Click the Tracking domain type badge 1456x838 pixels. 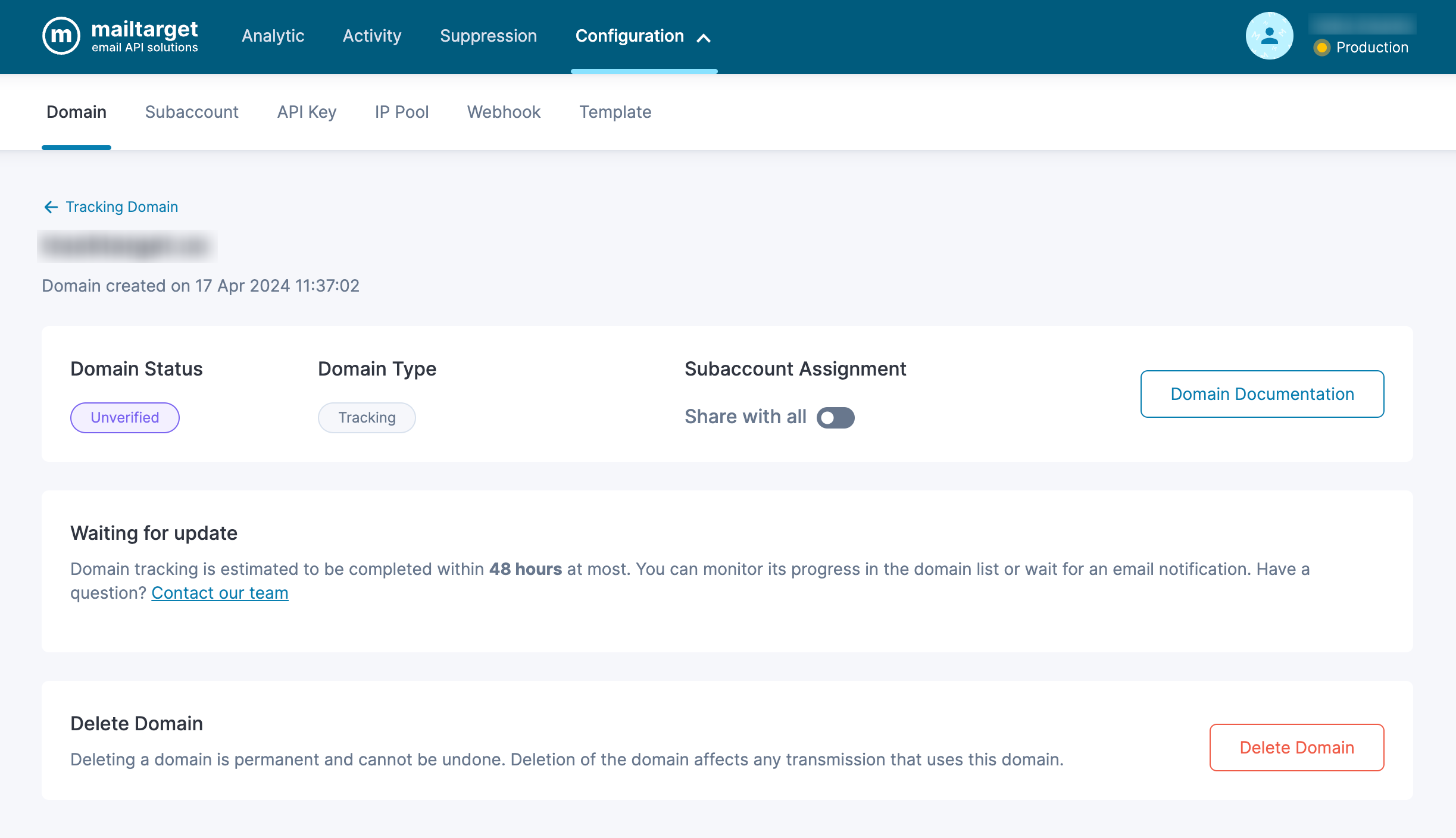(367, 417)
